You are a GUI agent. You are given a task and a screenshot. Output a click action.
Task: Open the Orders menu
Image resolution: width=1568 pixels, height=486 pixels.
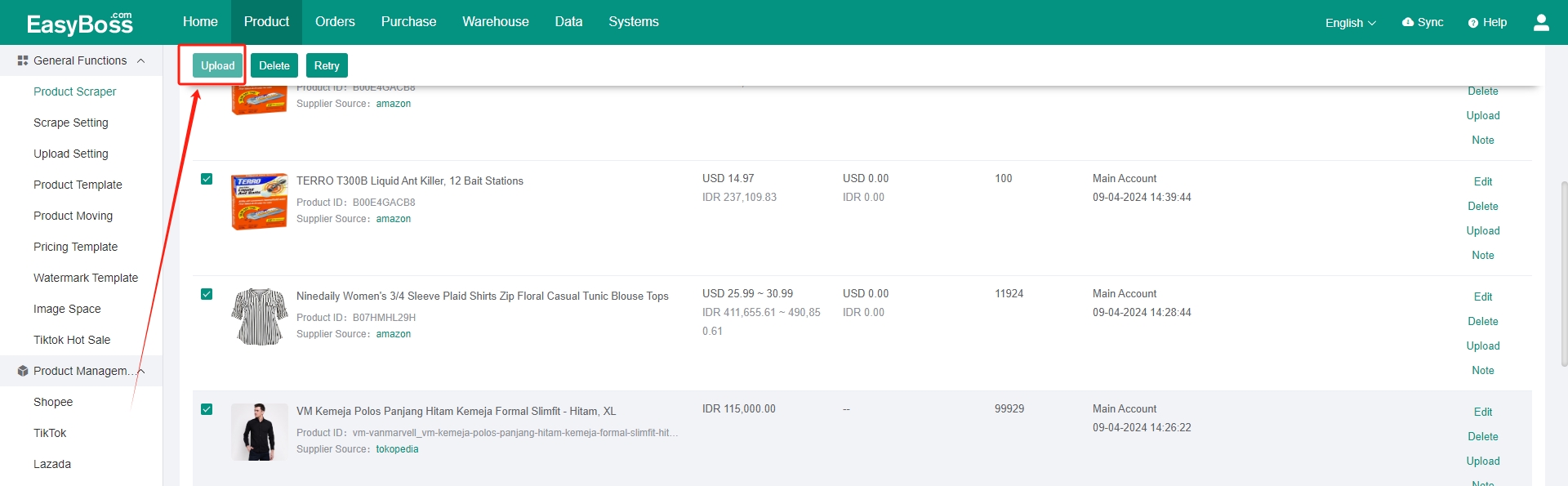(x=335, y=22)
